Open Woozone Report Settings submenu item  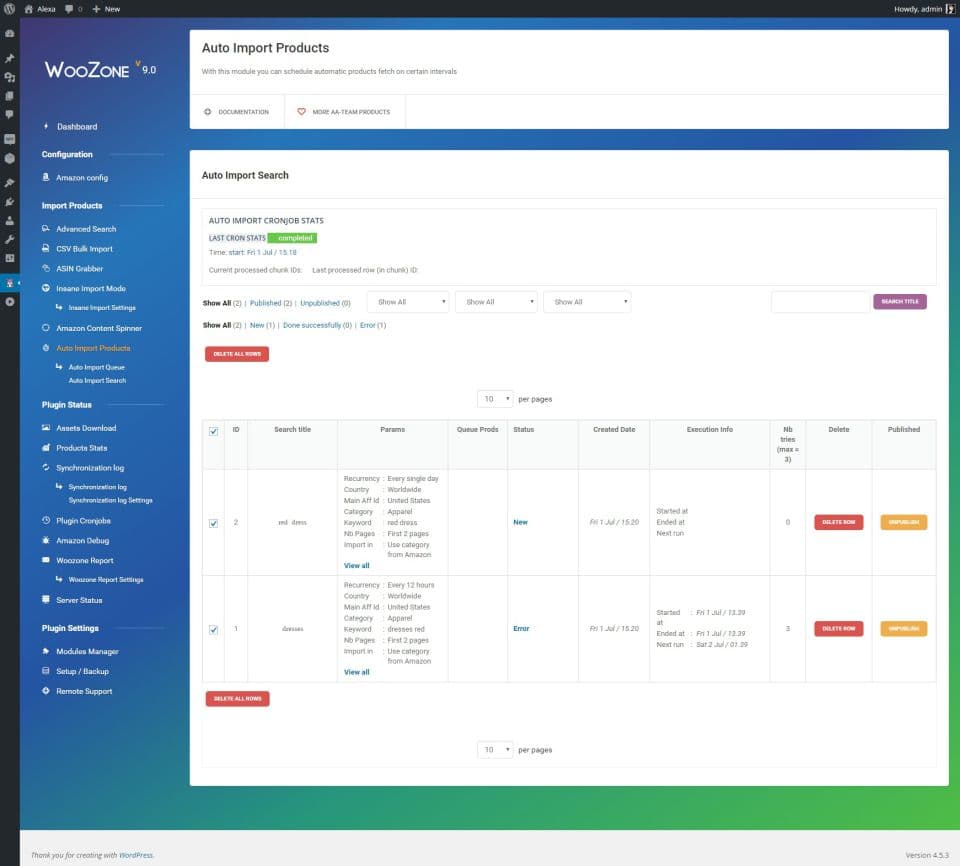(106, 579)
